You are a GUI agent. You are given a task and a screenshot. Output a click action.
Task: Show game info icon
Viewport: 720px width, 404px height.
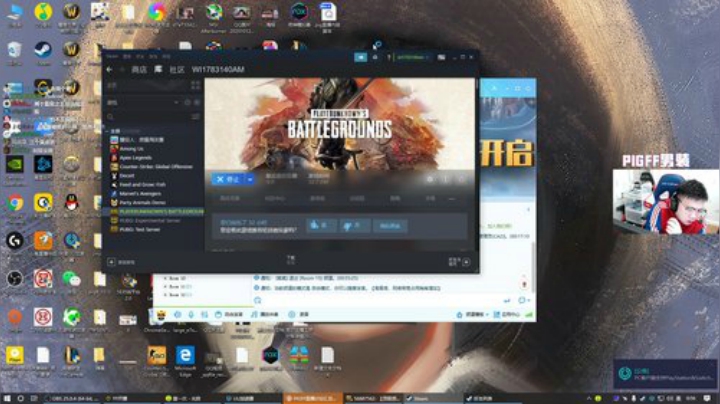tap(445, 179)
